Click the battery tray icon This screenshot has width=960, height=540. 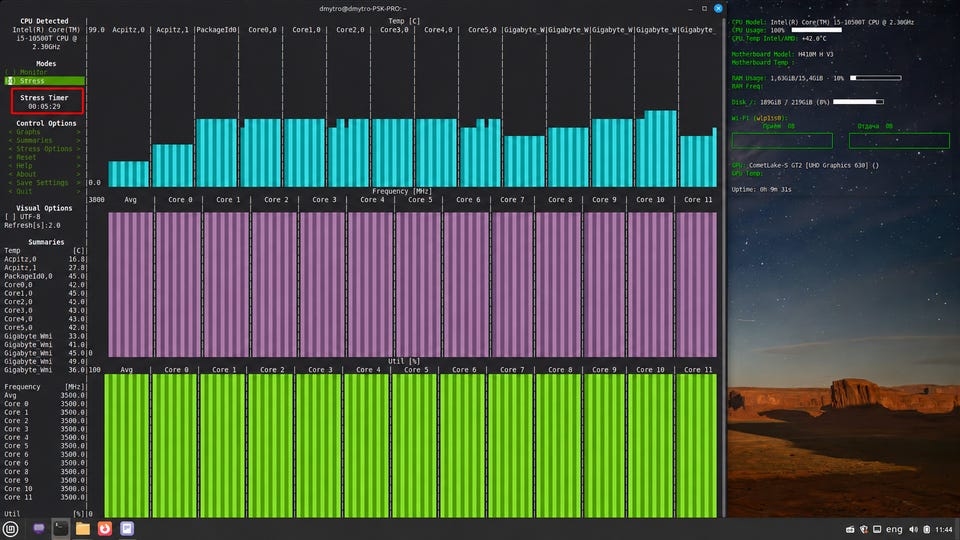pos(927,530)
